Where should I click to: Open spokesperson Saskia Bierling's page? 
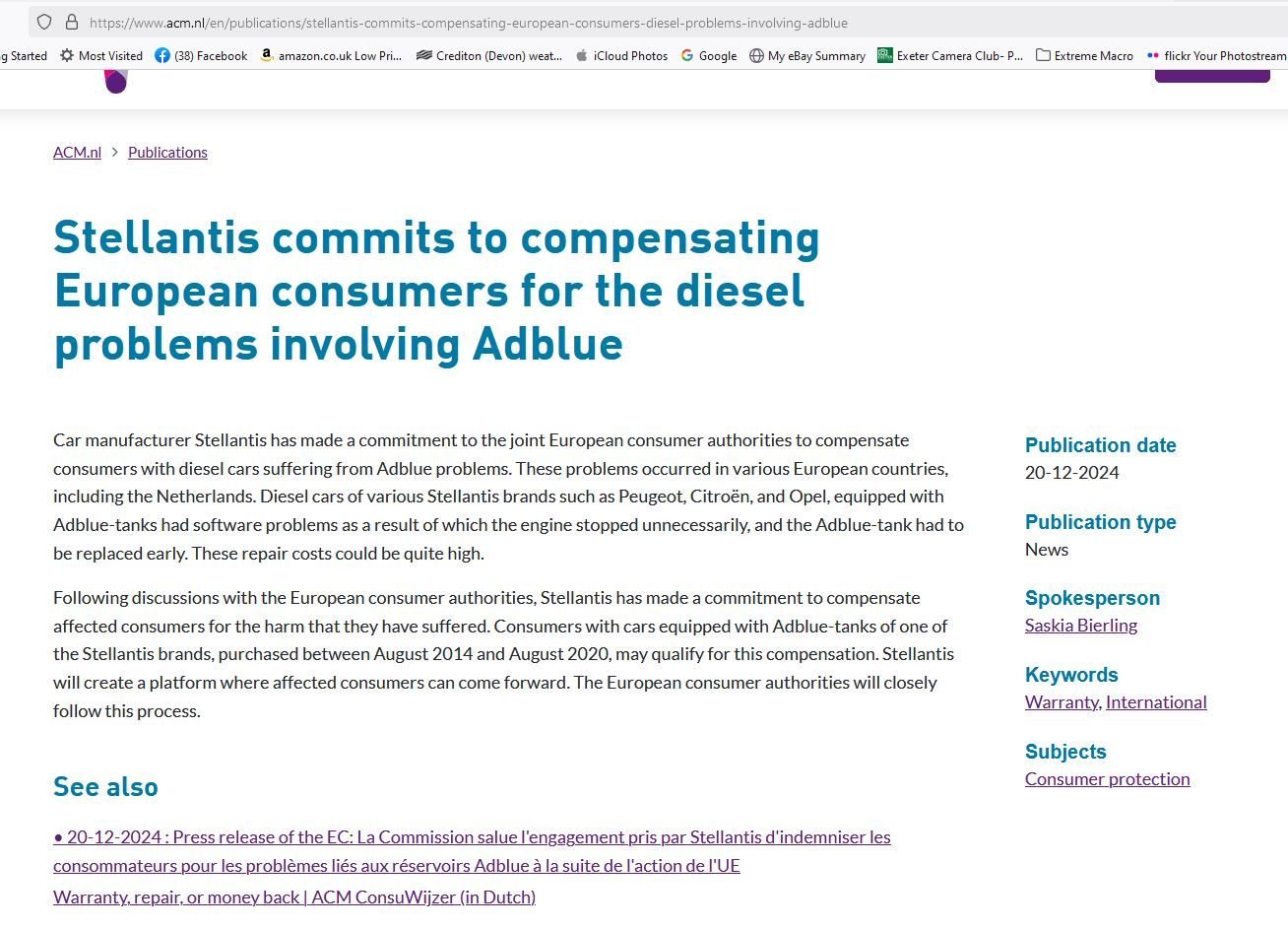coord(1080,625)
